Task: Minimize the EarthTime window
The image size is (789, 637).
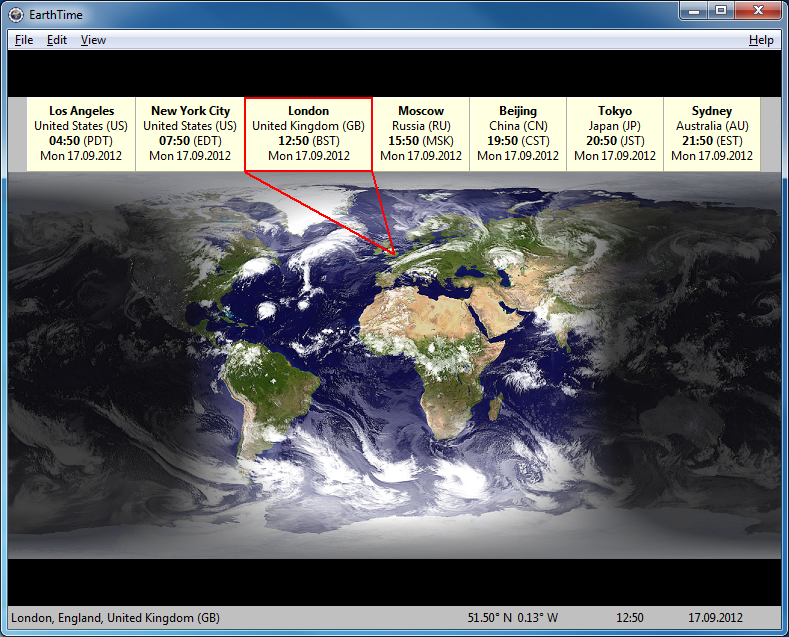Action: point(694,10)
